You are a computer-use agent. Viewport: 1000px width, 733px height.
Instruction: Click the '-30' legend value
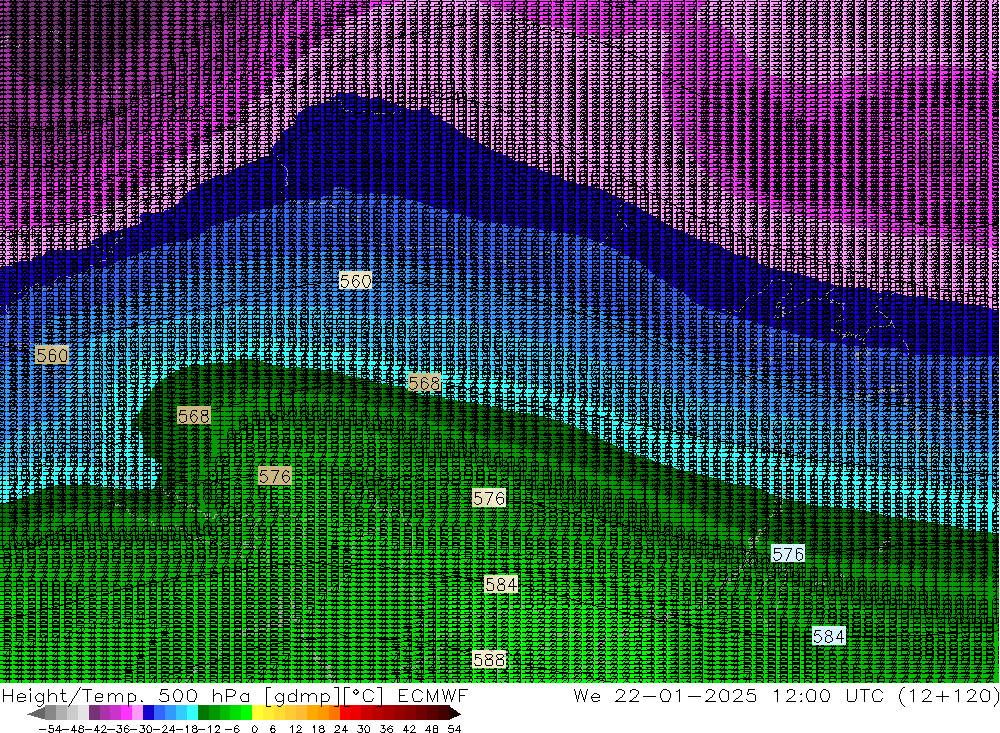tap(142, 729)
